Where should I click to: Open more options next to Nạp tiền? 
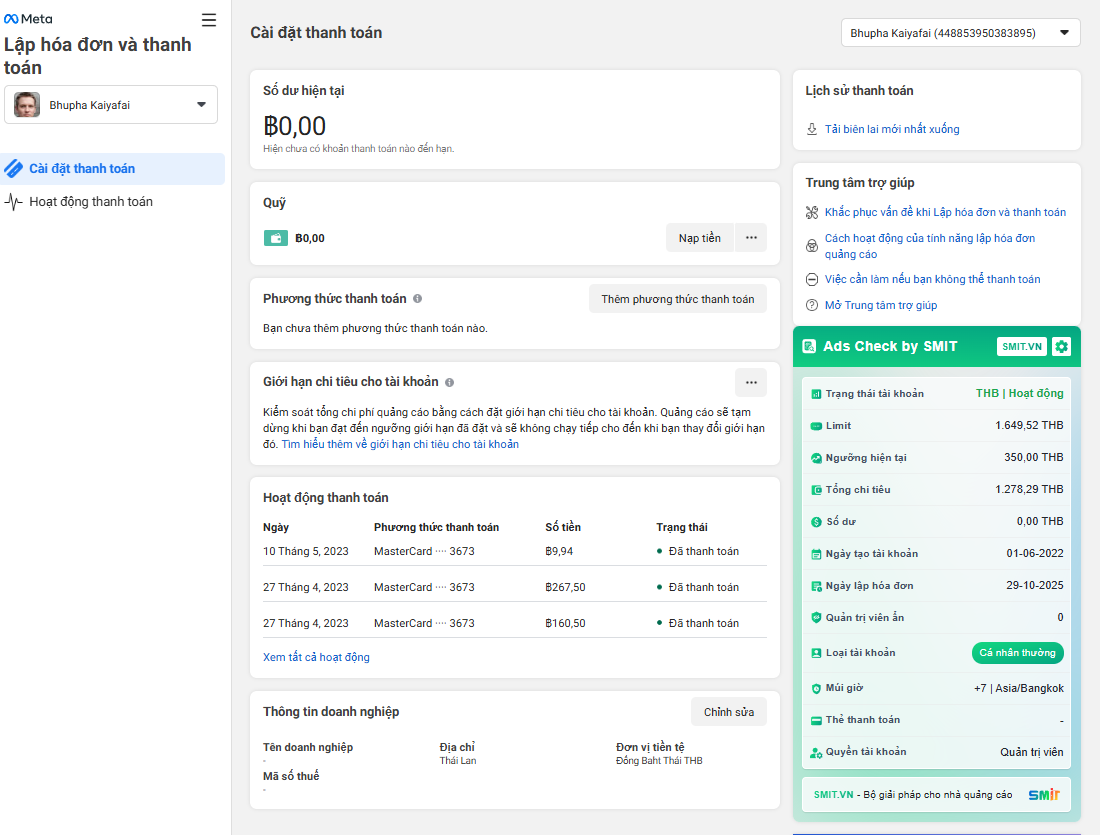tap(751, 238)
